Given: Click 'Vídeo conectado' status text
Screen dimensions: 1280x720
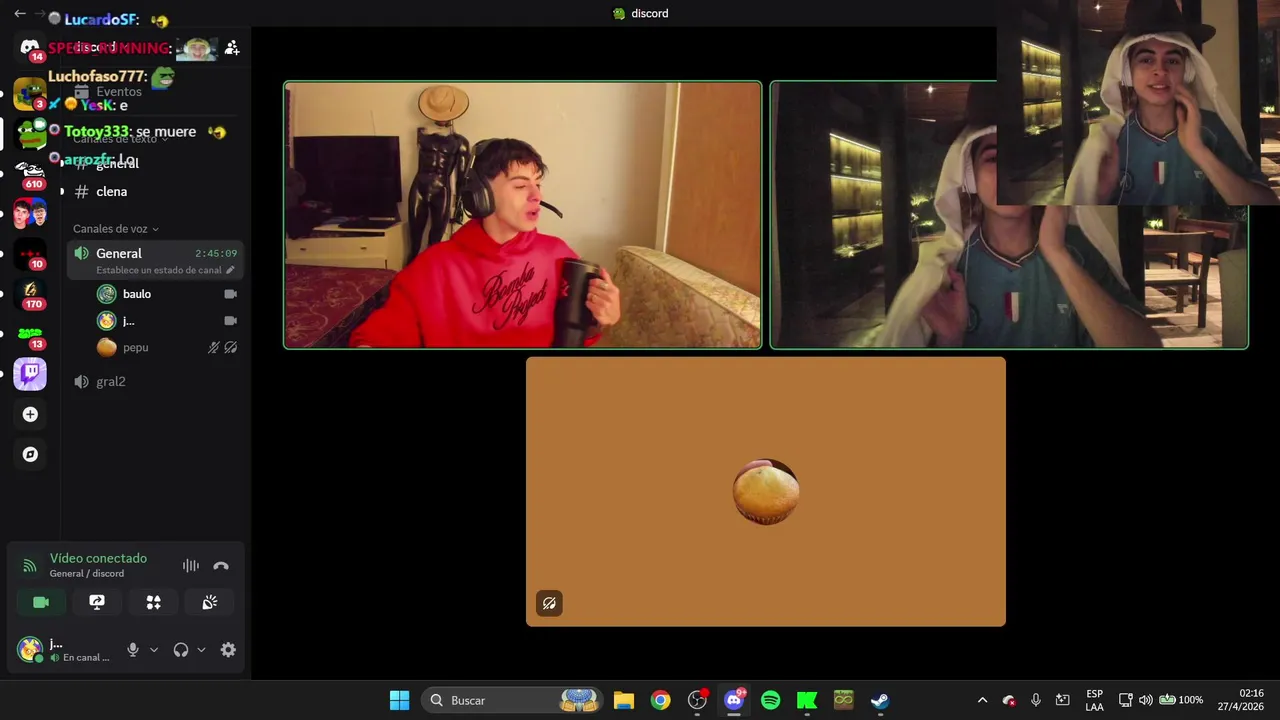Looking at the screenshot, I should 98,558.
